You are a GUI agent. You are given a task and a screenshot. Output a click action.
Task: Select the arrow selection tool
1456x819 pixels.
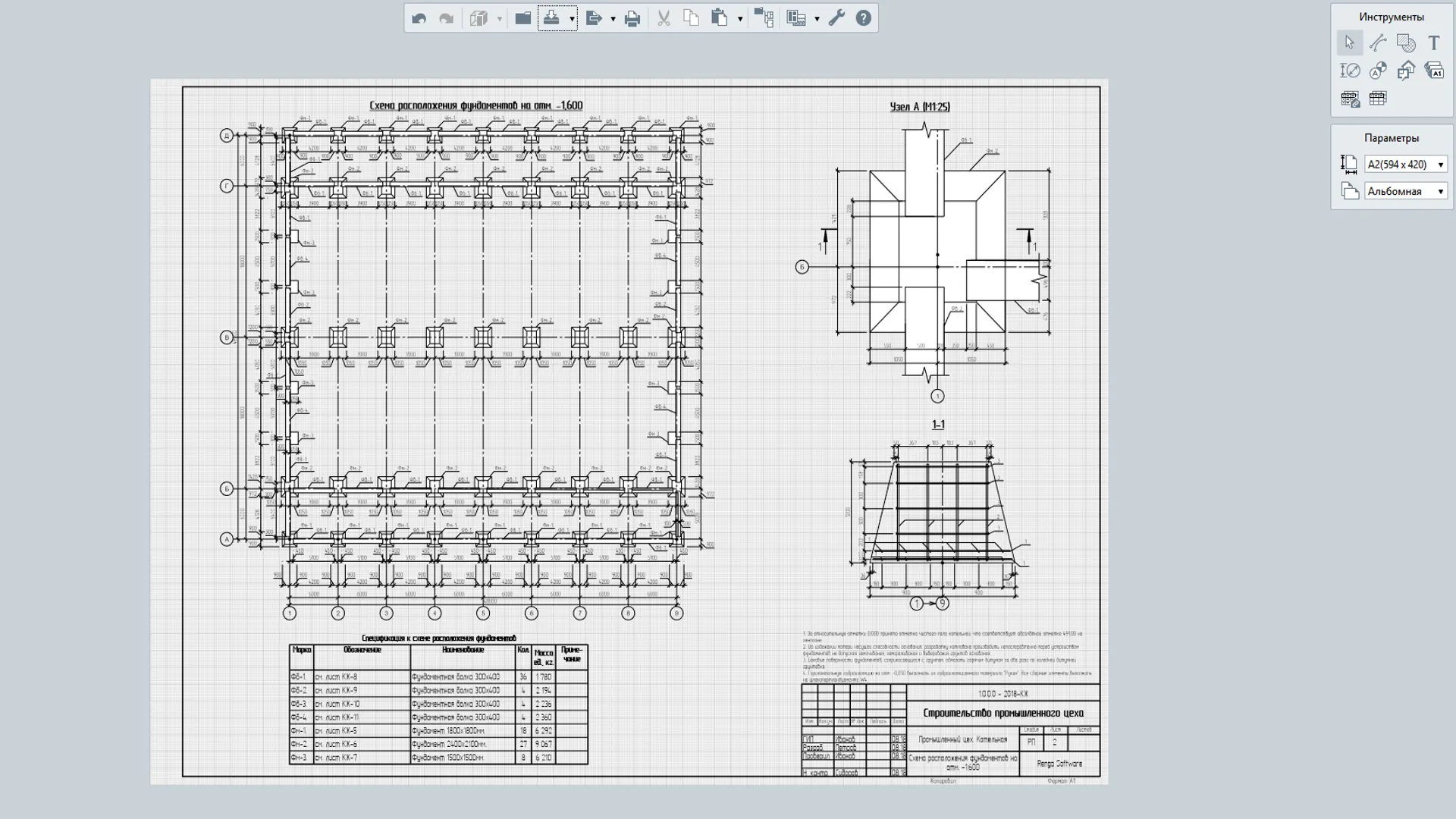point(1349,43)
